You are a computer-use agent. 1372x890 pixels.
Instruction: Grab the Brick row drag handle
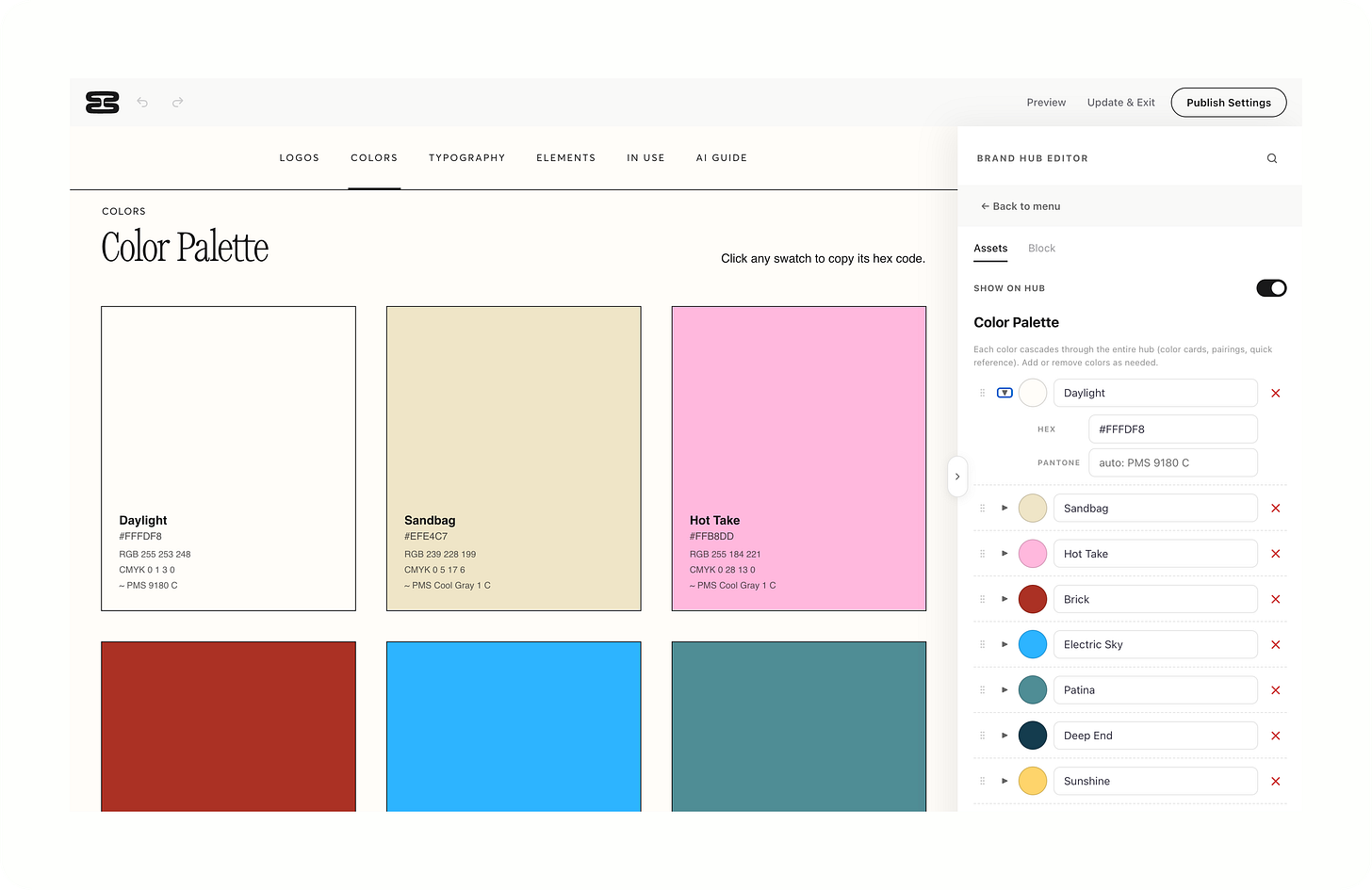(983, 599)
